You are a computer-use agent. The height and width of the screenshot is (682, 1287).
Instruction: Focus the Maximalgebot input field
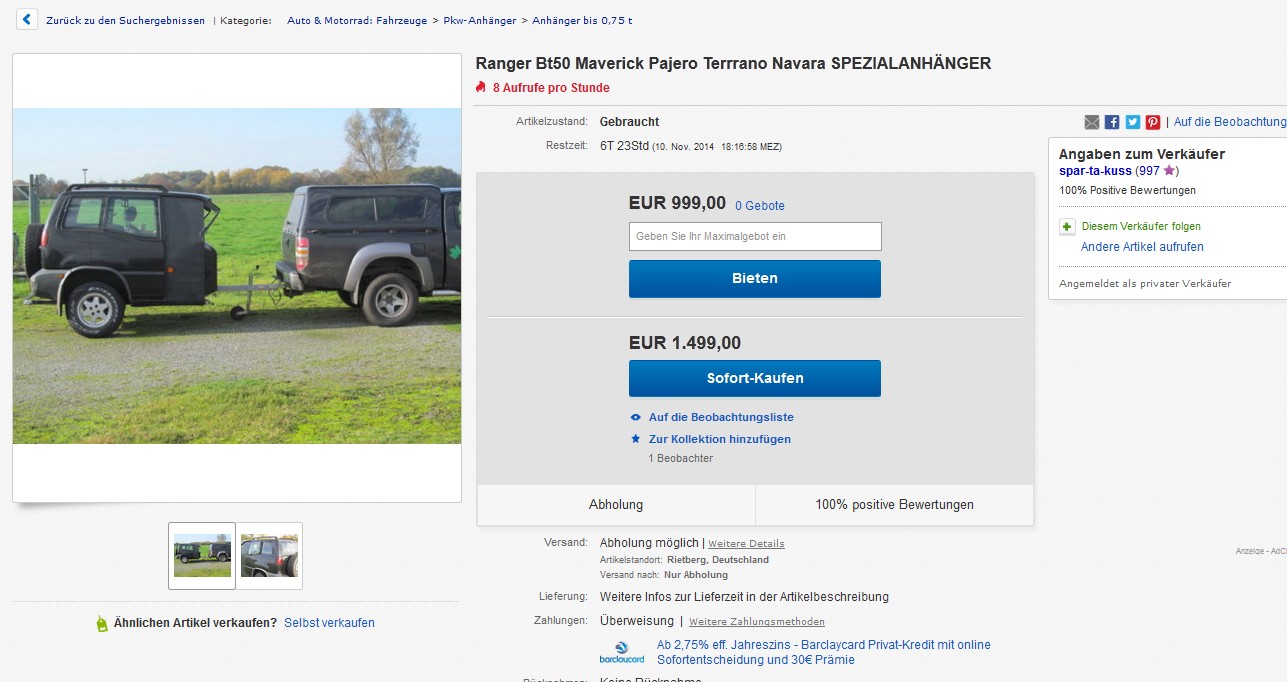click(755, 237)
